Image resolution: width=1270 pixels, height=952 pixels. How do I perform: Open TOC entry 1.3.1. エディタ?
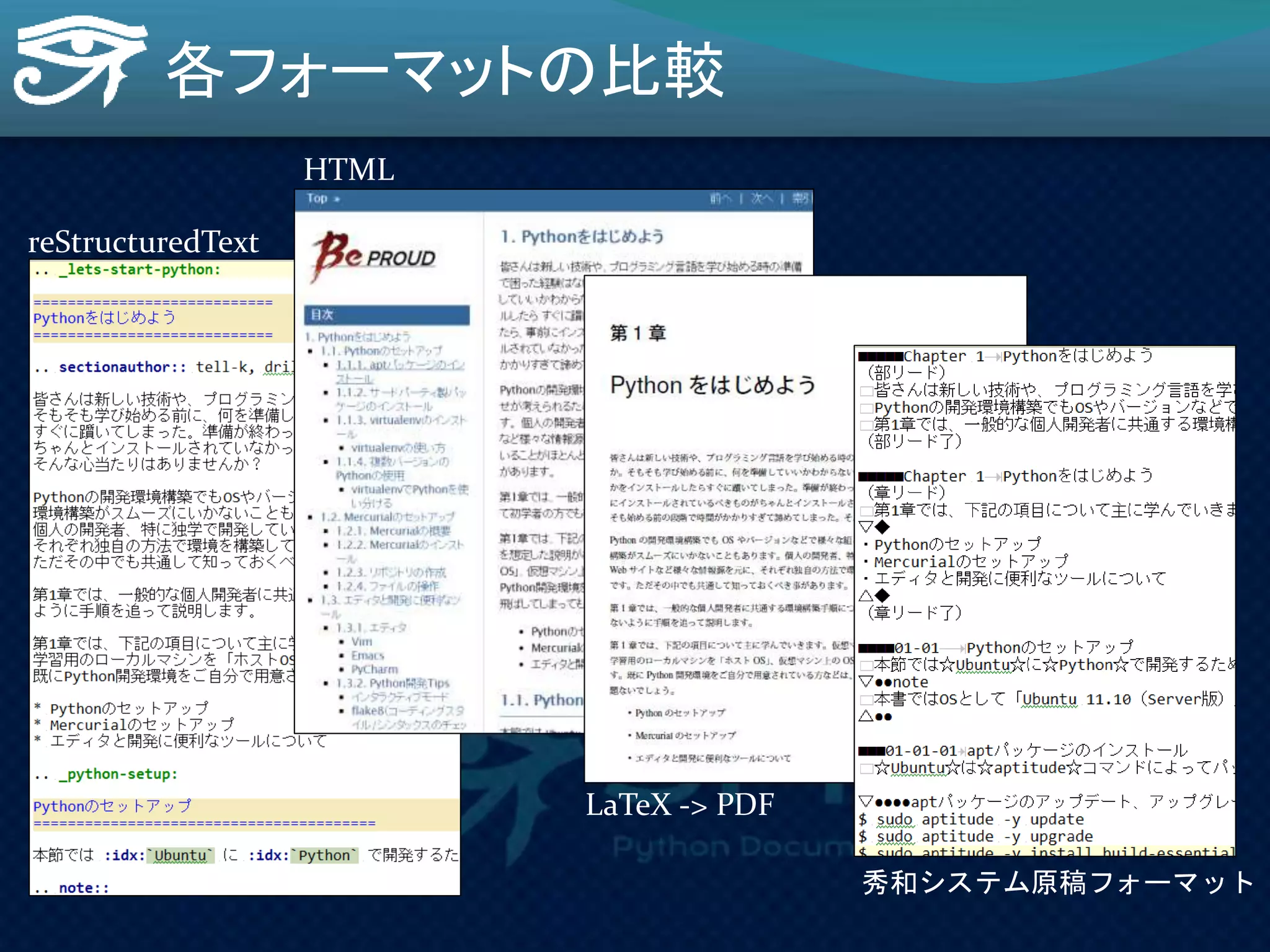(371, 627)
